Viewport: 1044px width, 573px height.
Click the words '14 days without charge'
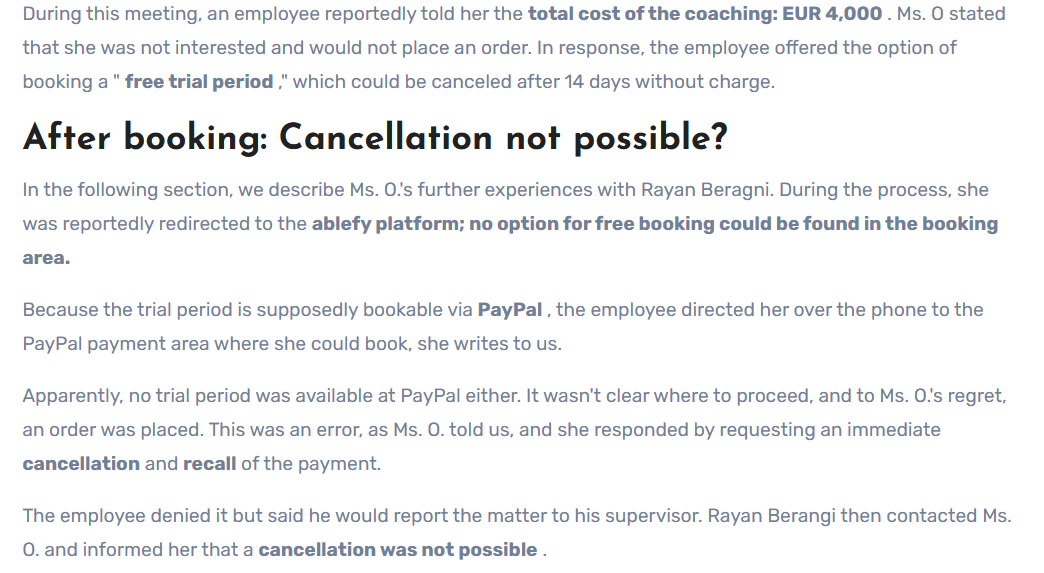pos(668,82)
